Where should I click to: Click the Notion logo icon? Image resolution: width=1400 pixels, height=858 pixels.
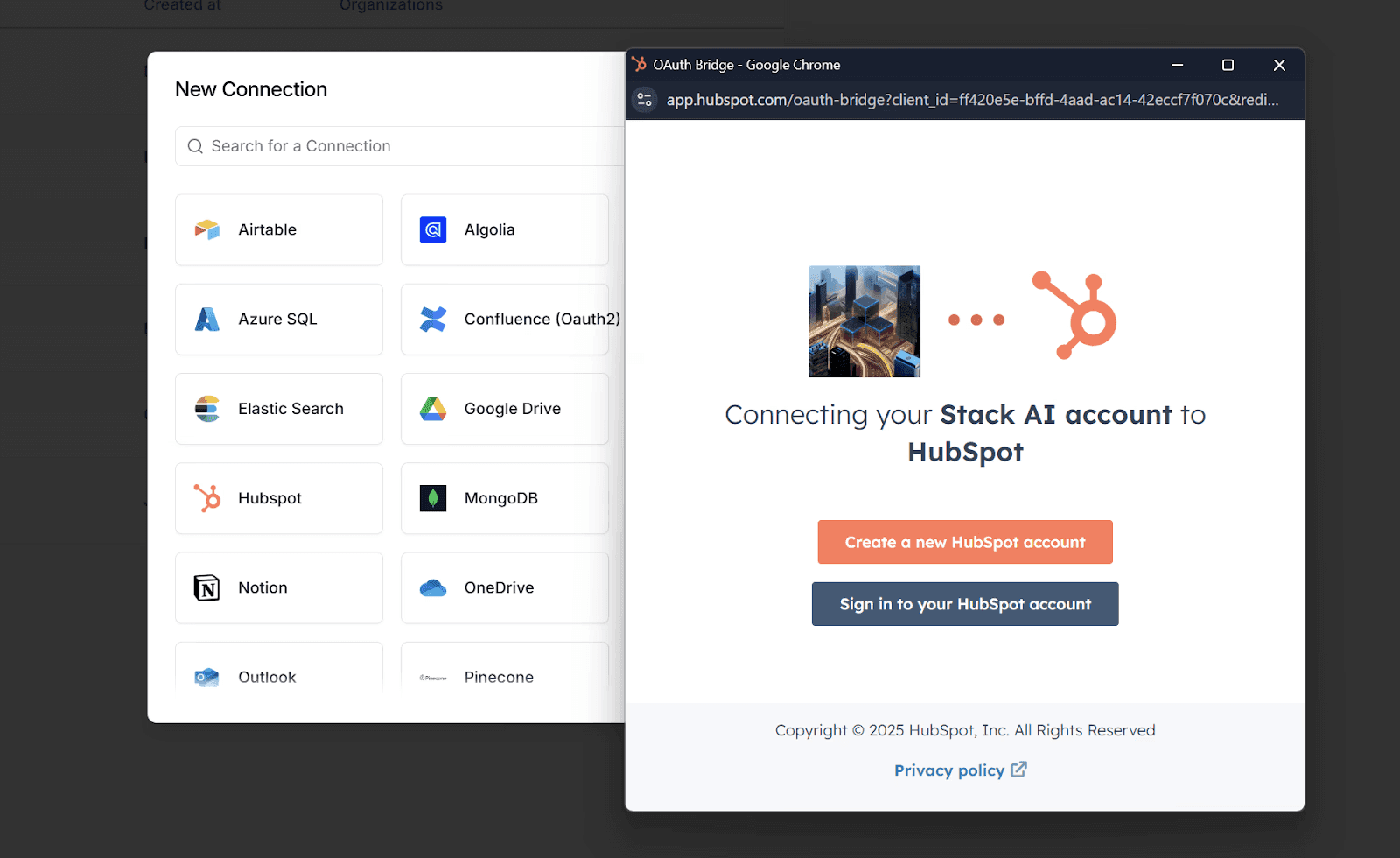tap(207, 587)
